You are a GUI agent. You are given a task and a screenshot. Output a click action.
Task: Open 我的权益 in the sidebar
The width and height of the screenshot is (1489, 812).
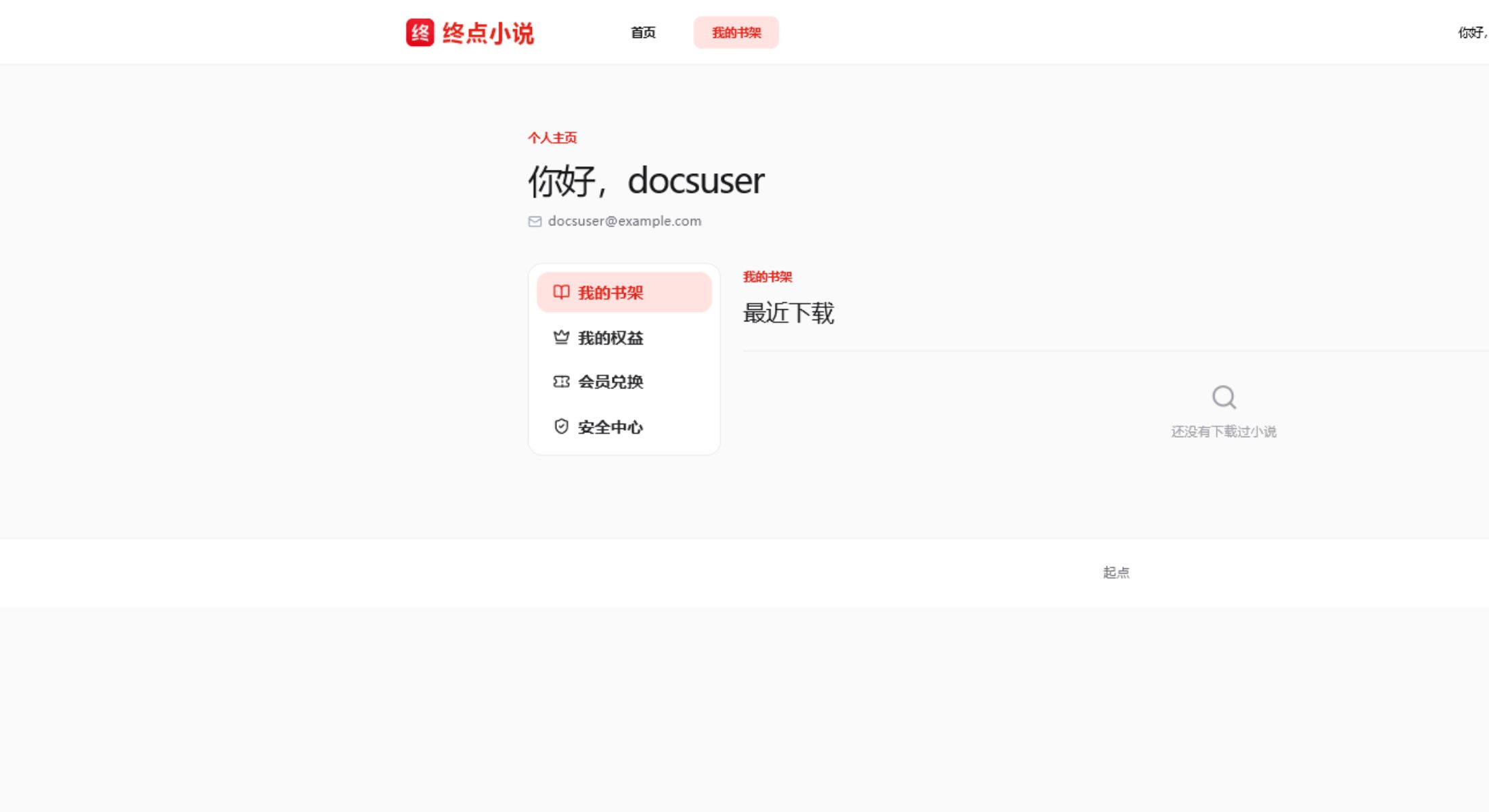pyautogui.click(x=624, y=337)
